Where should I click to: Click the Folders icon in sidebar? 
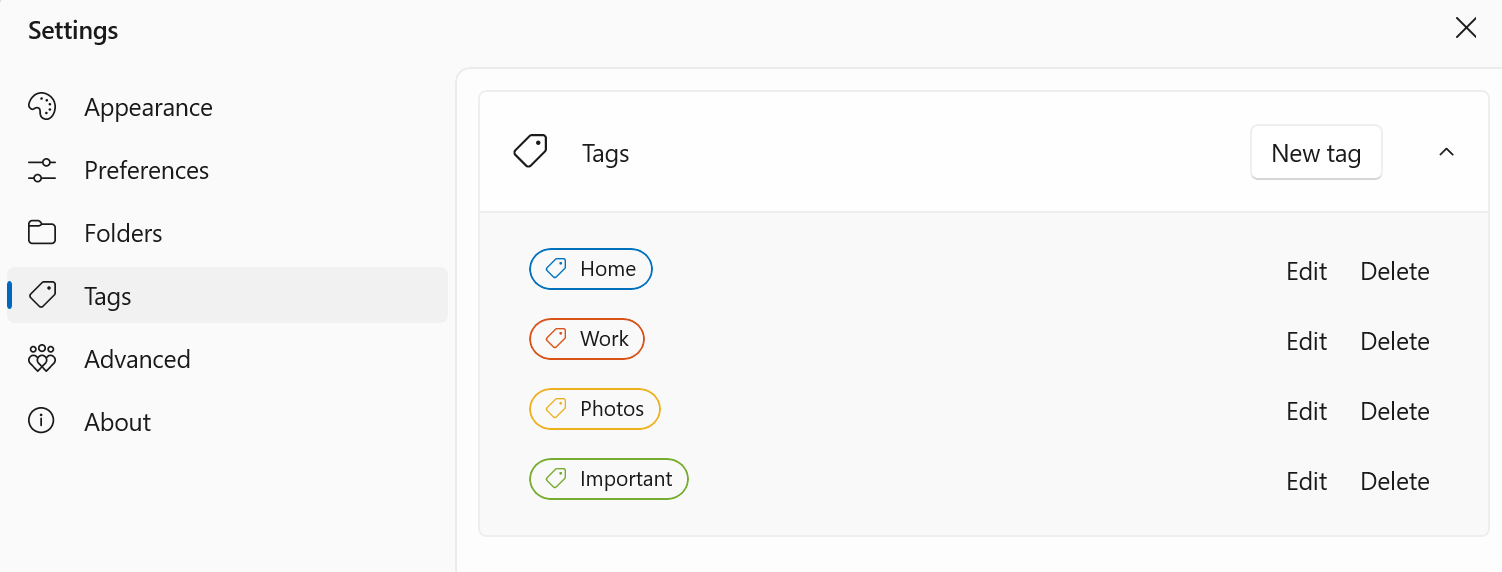pos(42,233)
